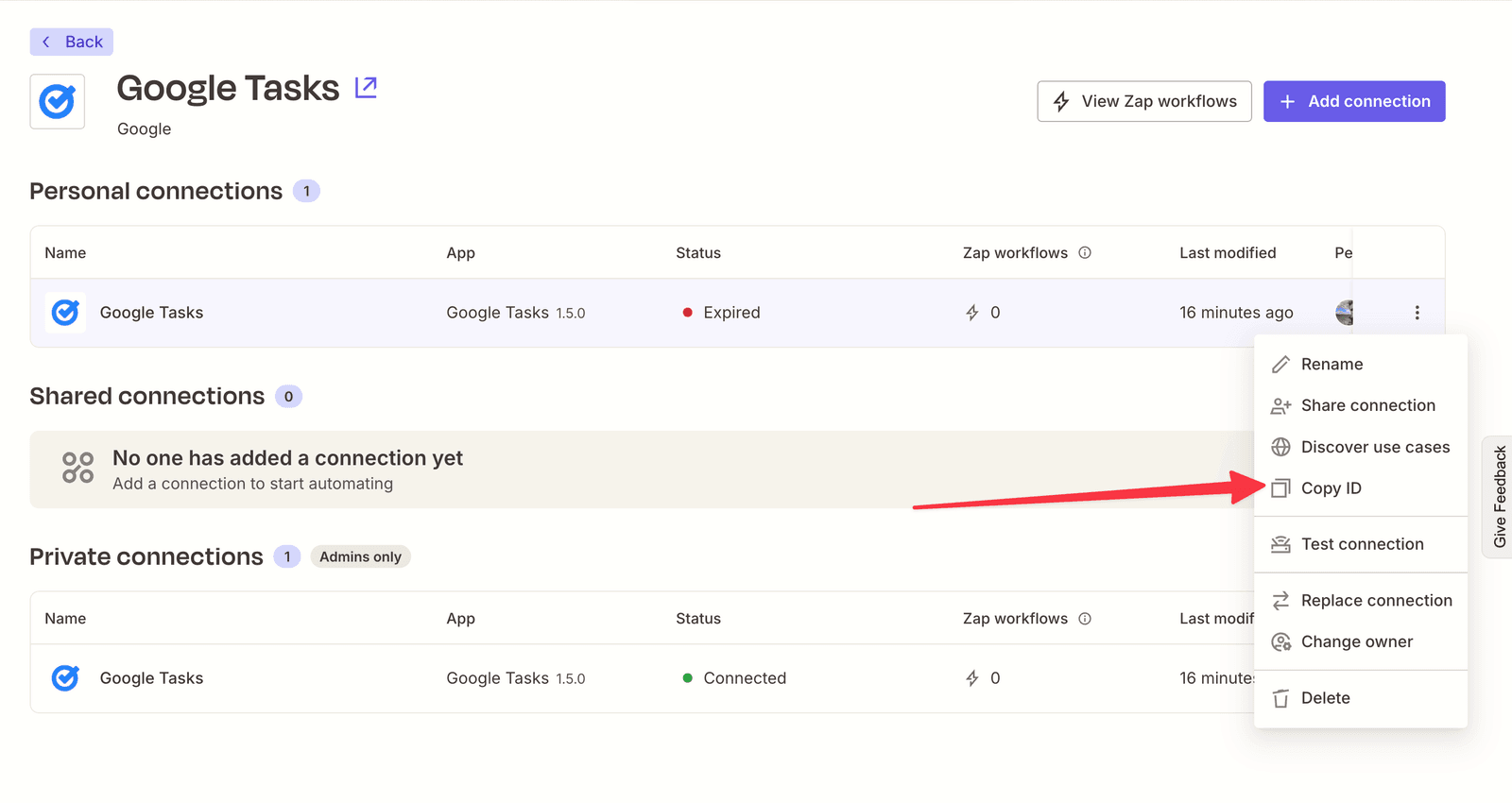Click the Google Tasks name in the Connected row
The image size is (1512, 803).
click(151, 678)
